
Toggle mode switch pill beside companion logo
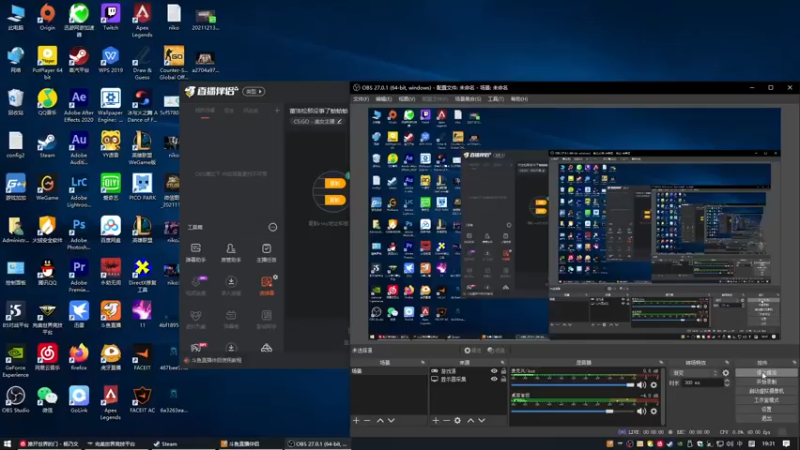pos(254,91)
